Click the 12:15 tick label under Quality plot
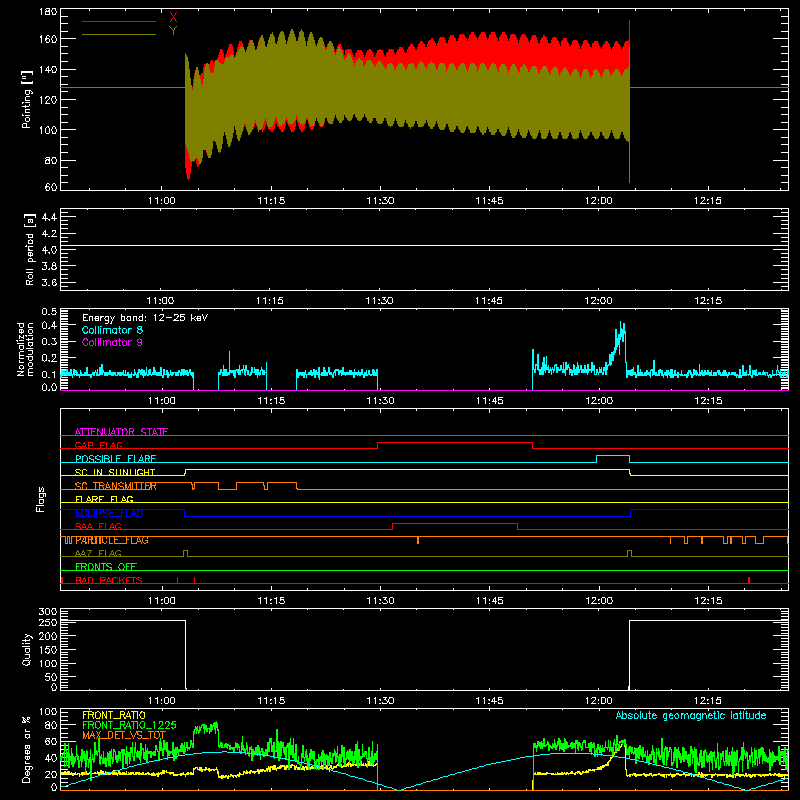Screen dimensions: 800x800 708,701
